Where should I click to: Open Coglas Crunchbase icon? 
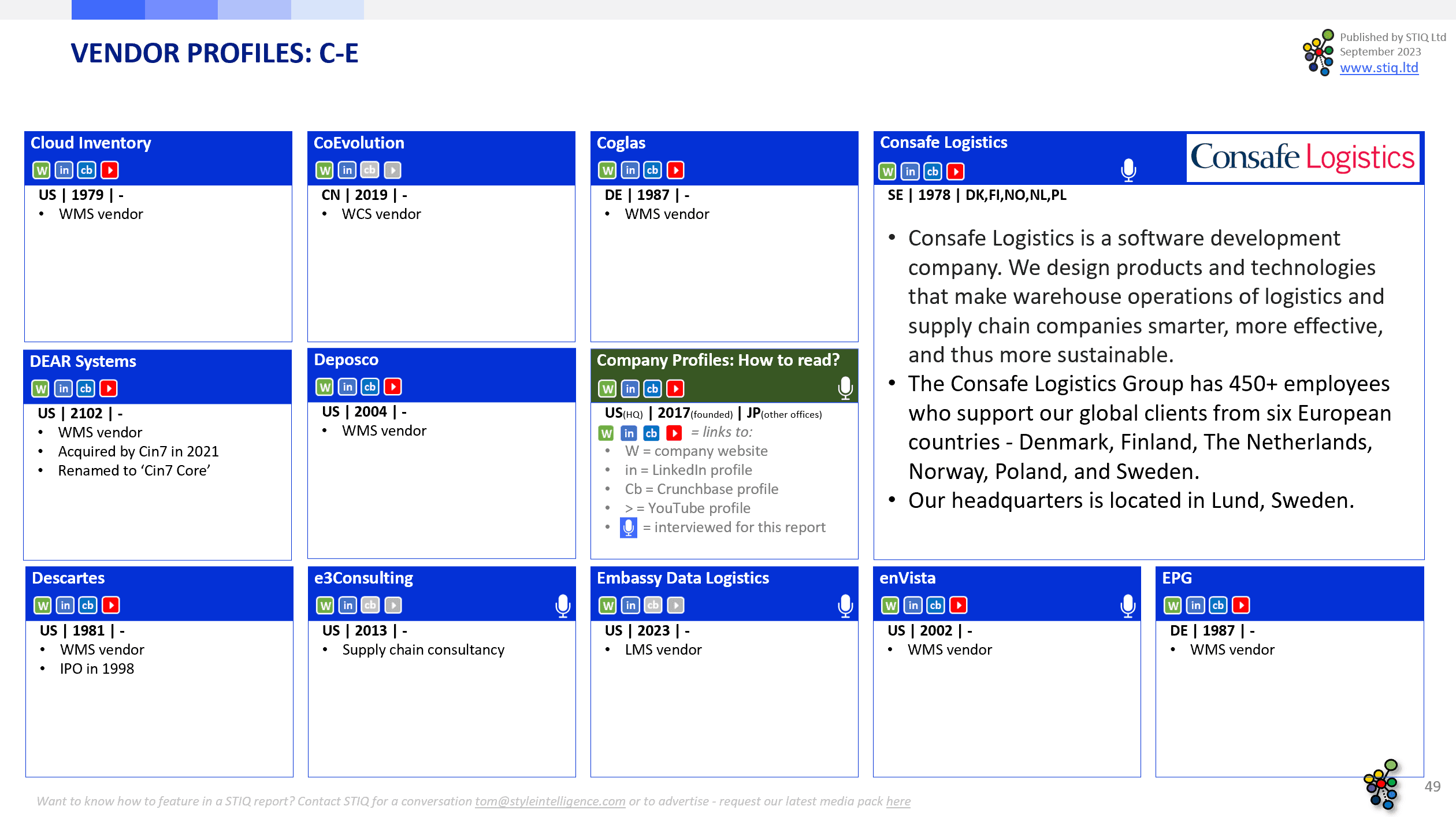(653, 170)
